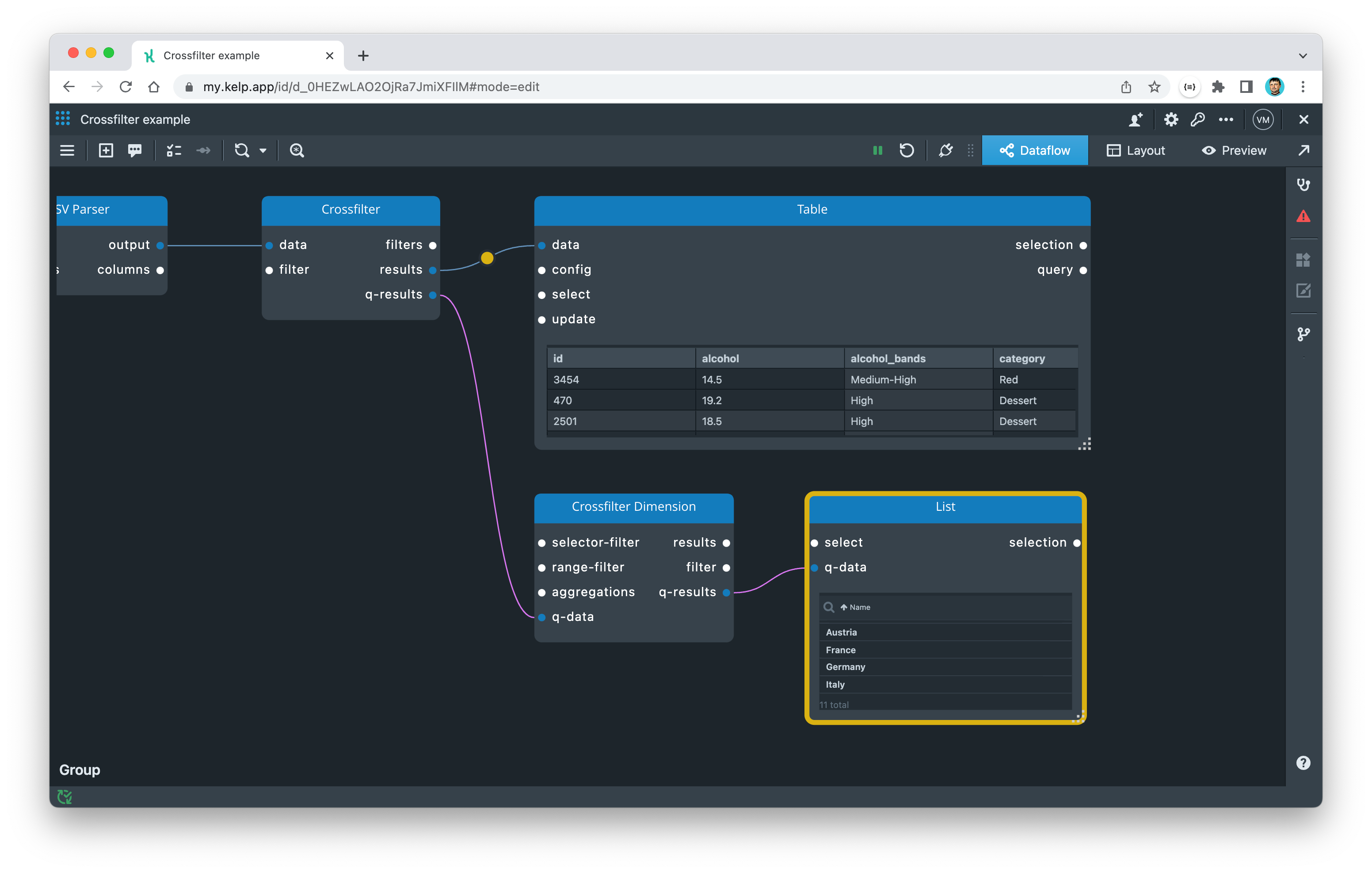Expand the reset zoom dropdown arrow

(x=263, y=150)
